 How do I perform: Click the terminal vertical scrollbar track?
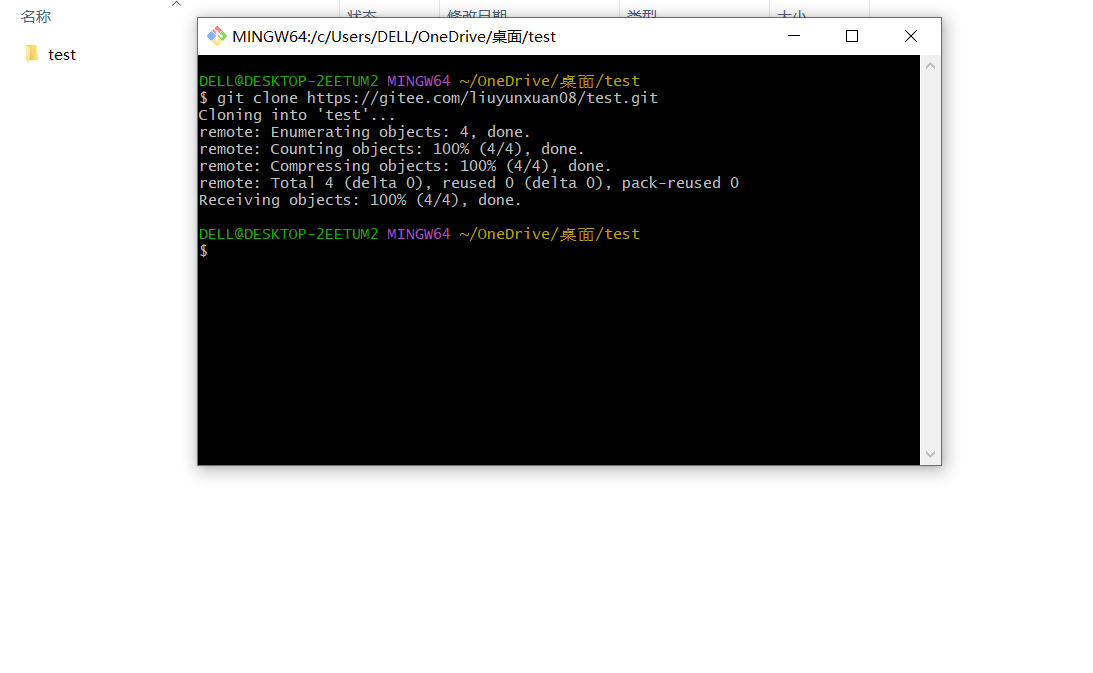pyautogui.click(x=931, y=260)
